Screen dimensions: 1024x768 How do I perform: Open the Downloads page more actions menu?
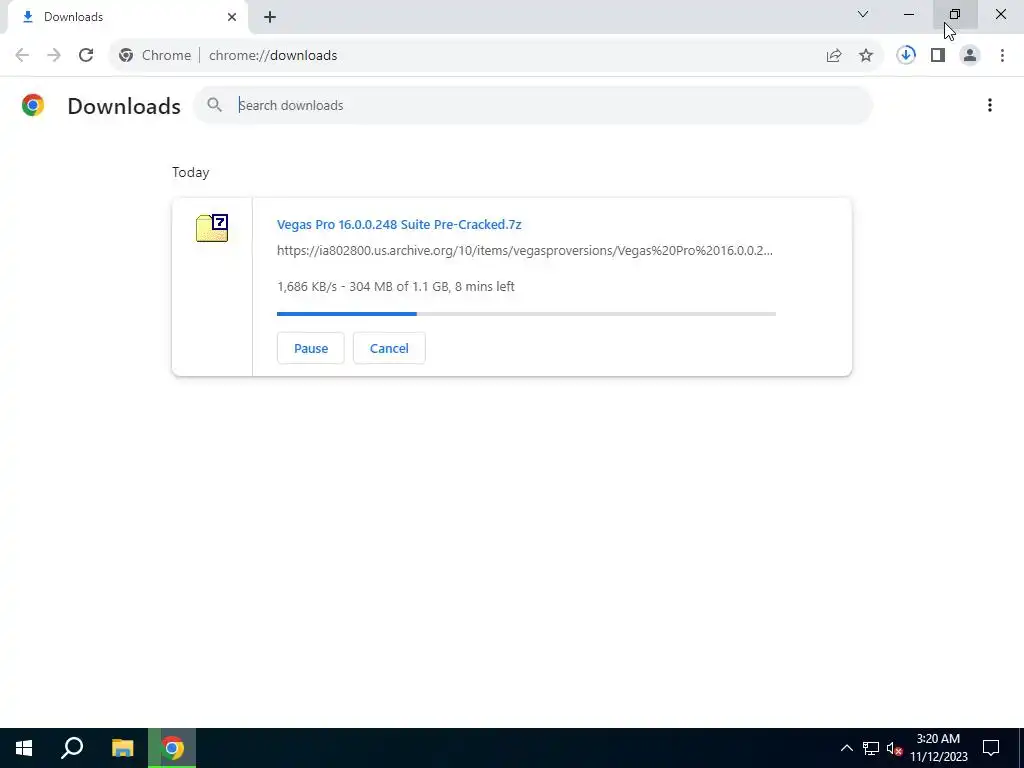[990, 105]
